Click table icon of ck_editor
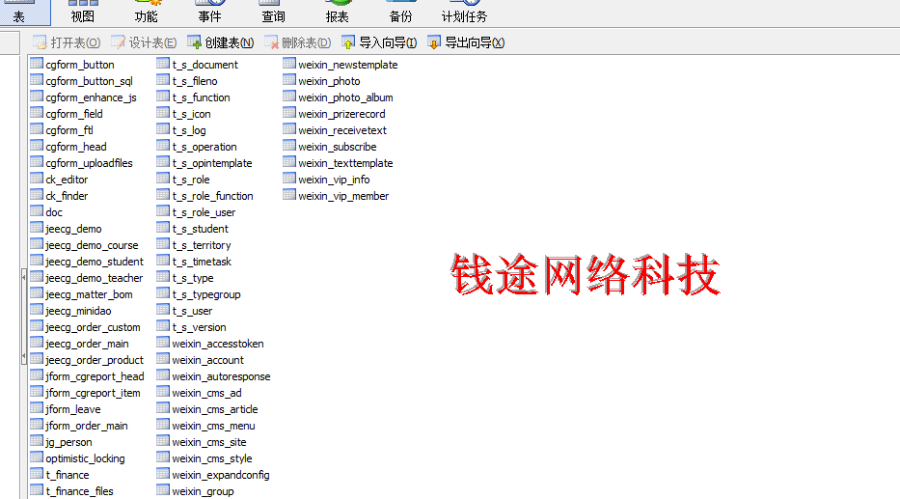The height and width of the screenshot is (499, 900). pyautogui.click(x=37, y=178)
